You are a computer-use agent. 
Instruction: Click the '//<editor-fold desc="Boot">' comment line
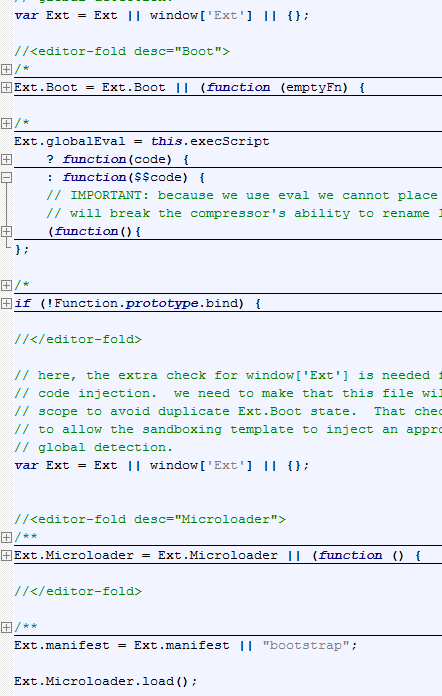(122, 51)
